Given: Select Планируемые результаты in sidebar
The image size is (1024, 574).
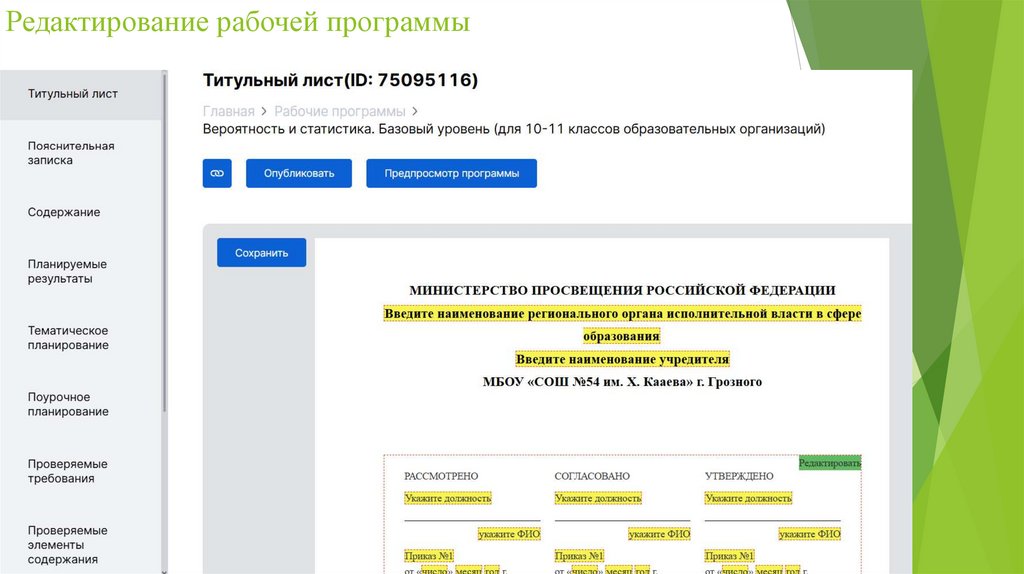Looking at the screenshot, I should 67,271.
